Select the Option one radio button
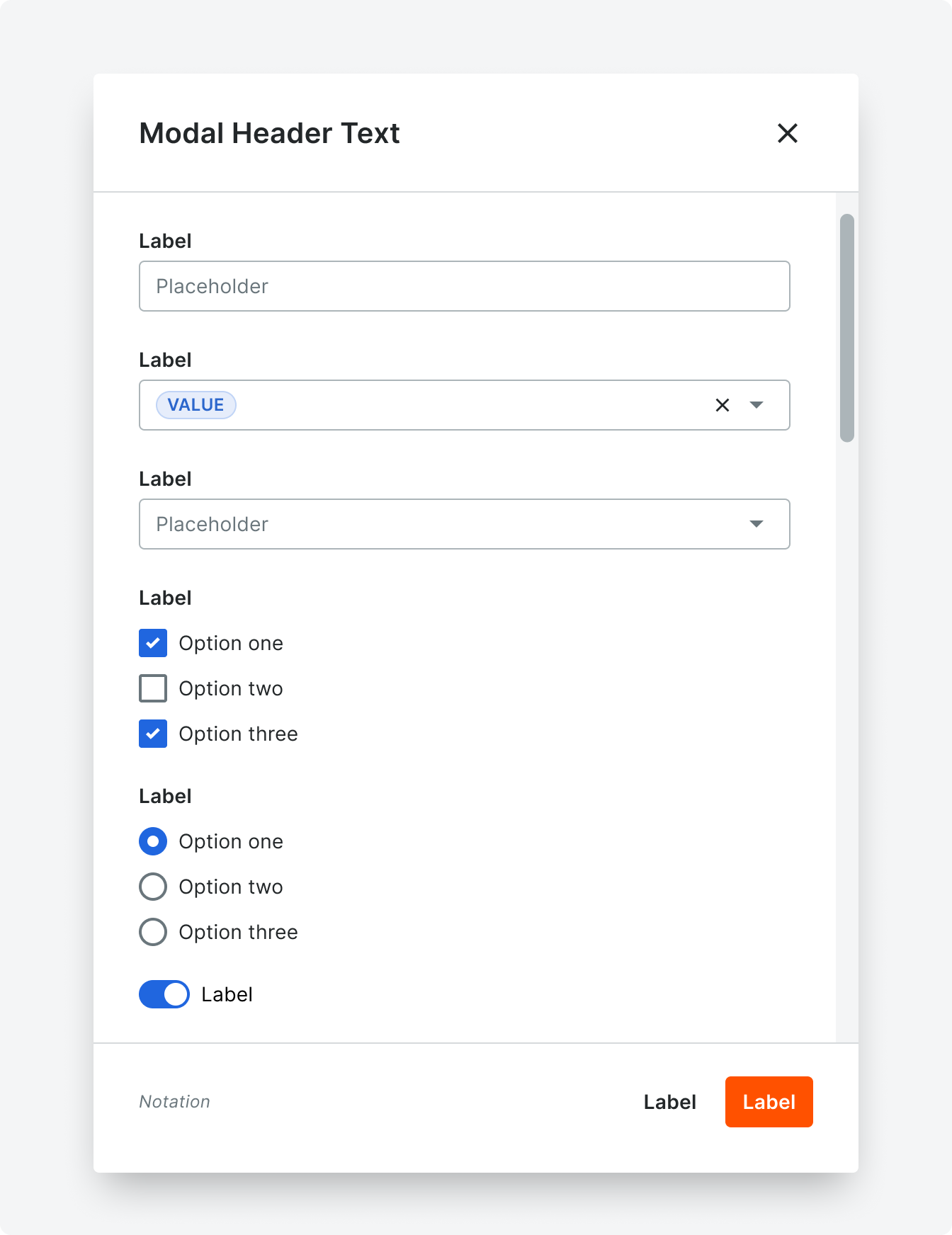 coord(153,841)
